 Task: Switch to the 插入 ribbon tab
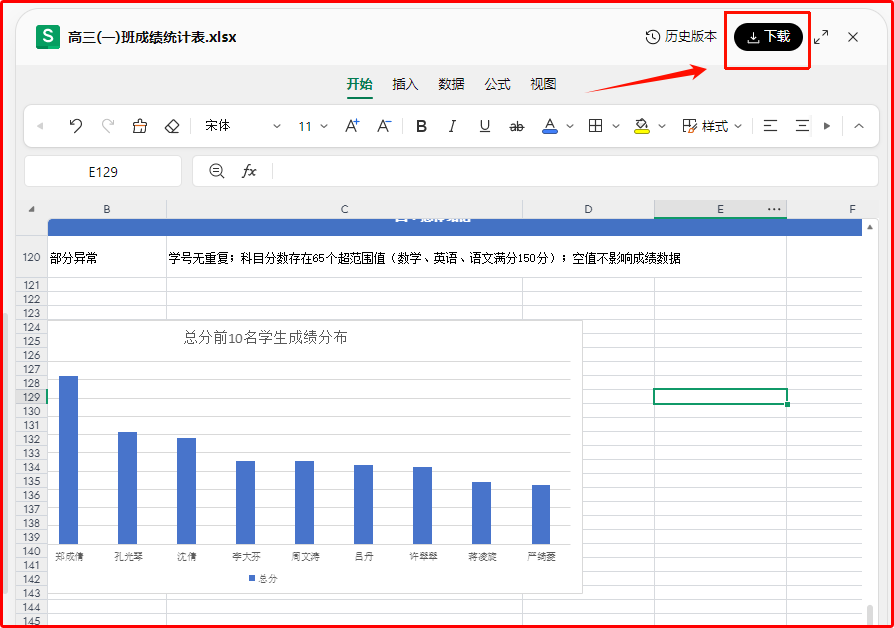click(x=404, y=84)
